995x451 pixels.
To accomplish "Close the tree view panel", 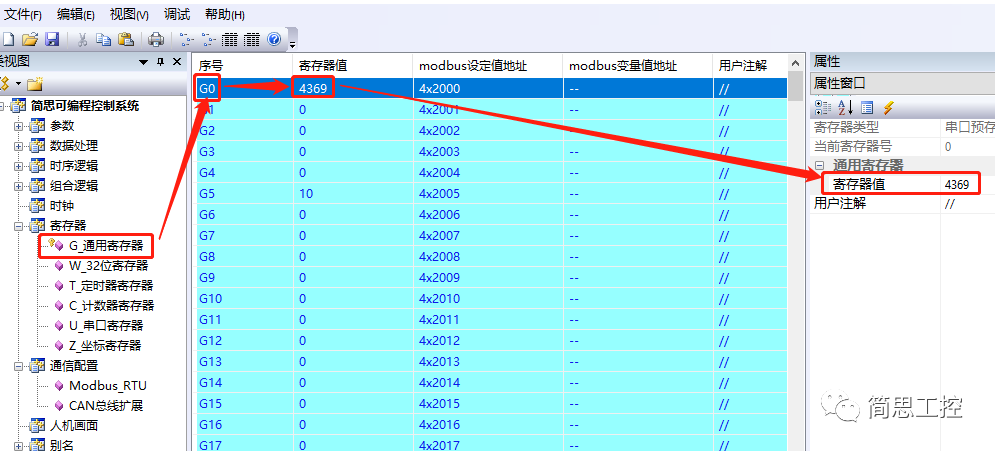I will tap(176, 62).
